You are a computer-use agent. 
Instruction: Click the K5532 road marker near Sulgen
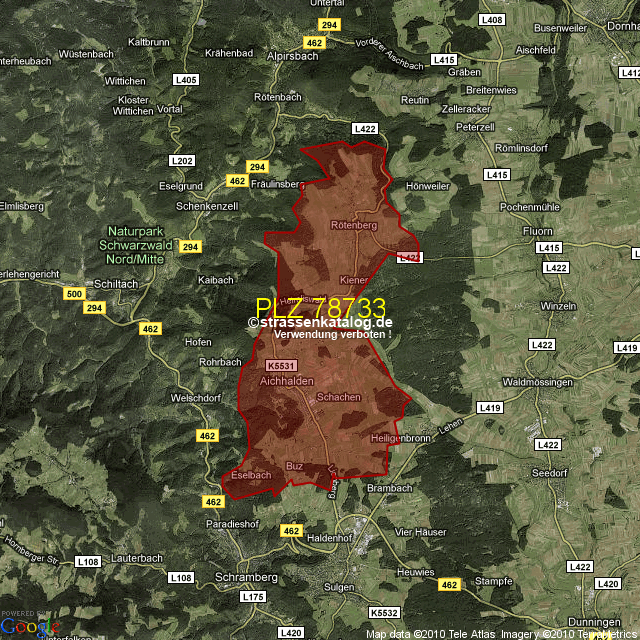pyautogui.click(x=384, y=612)
